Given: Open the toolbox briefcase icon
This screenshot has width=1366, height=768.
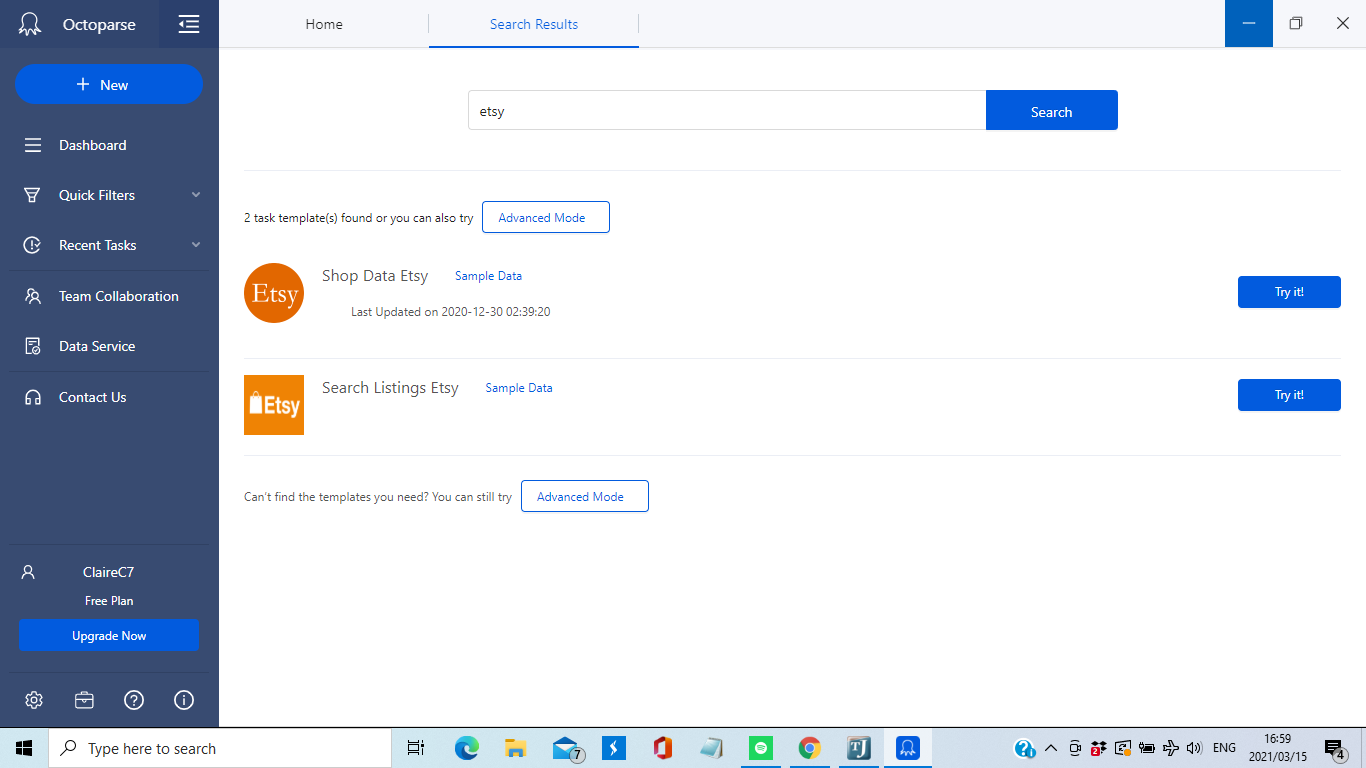Looking at the screenshot, I should [x=84, y=700].
